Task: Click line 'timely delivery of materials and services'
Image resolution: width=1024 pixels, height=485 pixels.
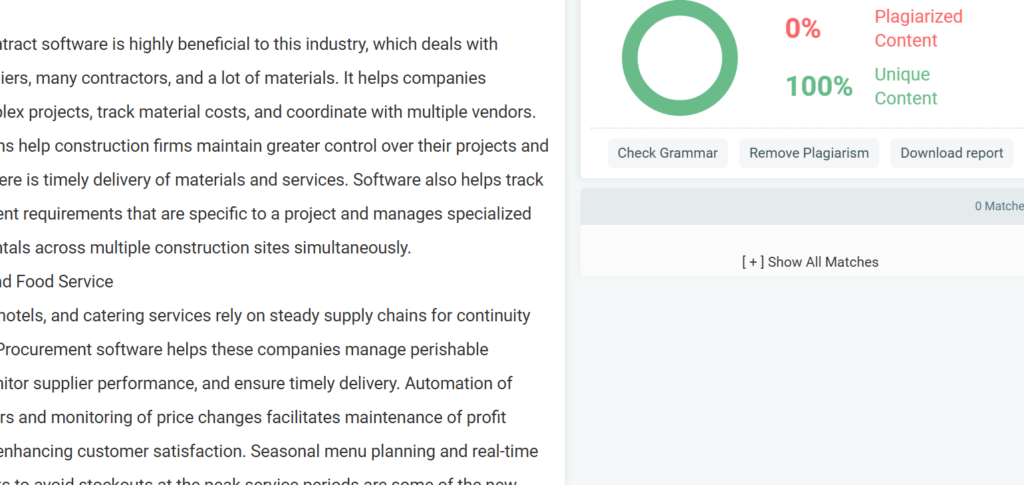Action: (x=270, y=180)
